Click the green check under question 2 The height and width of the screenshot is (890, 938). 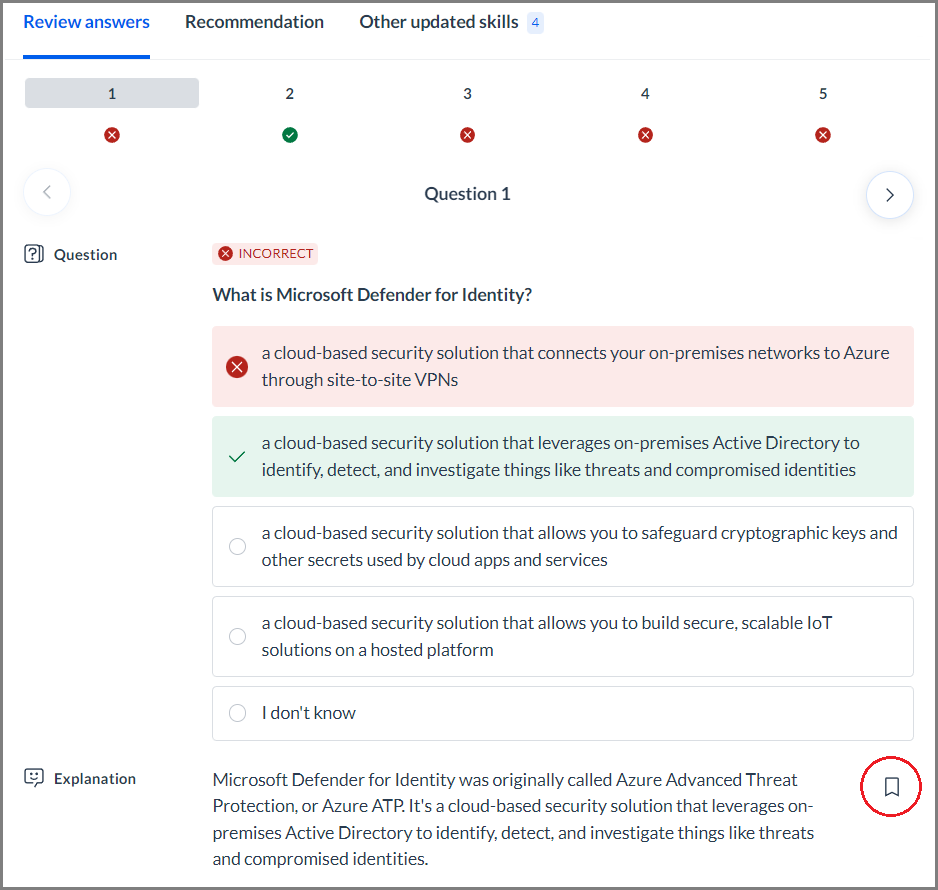coord(290,135)
